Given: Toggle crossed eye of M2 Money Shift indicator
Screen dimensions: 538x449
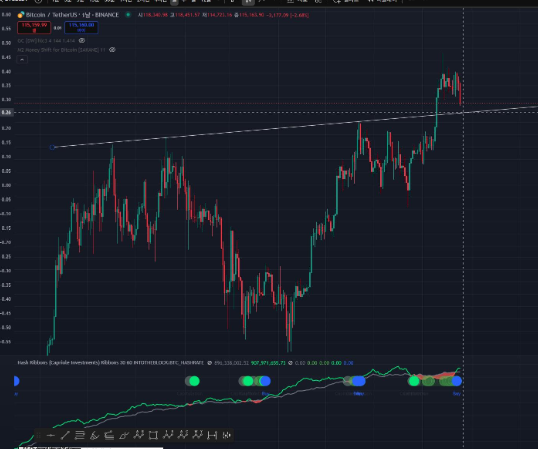Looking at the screenshot, I should [x=112, y=50].
